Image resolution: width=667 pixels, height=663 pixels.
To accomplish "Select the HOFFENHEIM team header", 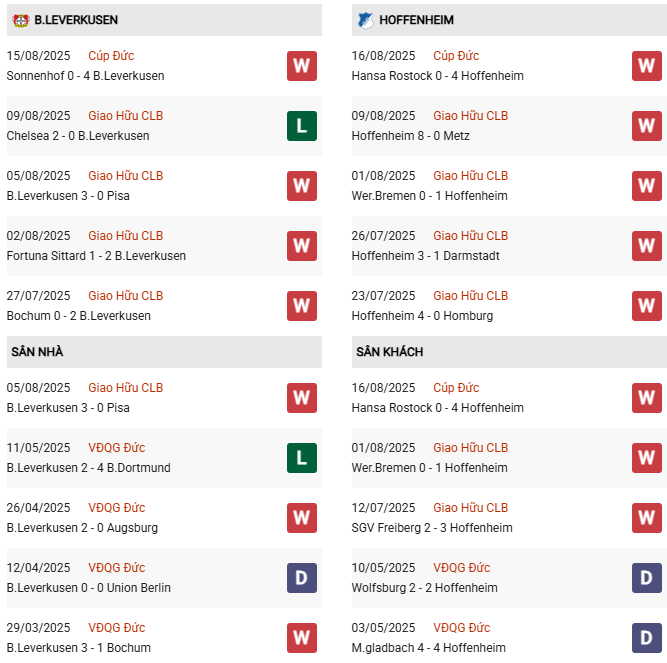I will pos(415,20).
